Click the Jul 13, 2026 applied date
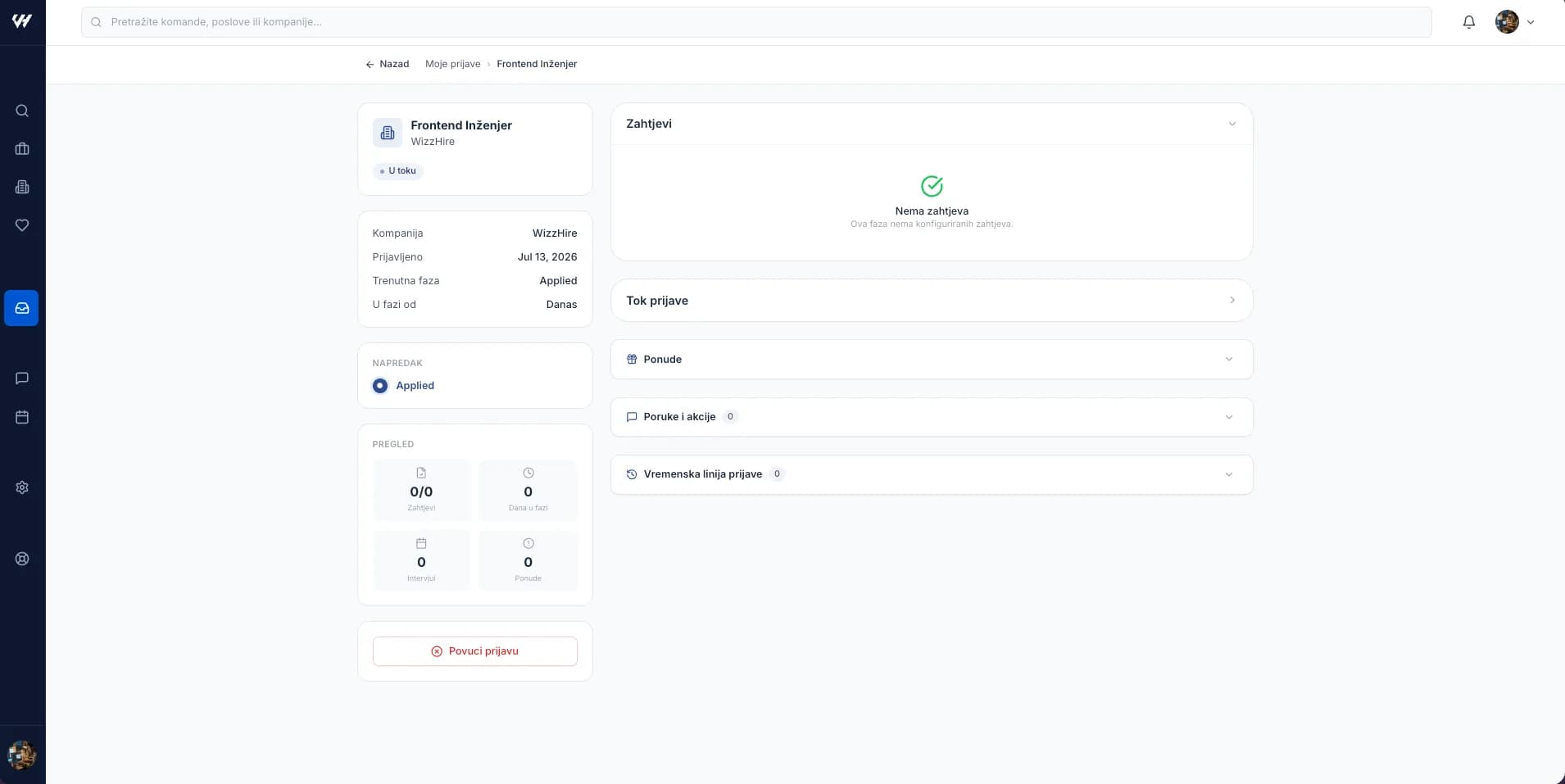Viewport: 1565px width, 784px height. pyautogui.click(x=547, y=257)
